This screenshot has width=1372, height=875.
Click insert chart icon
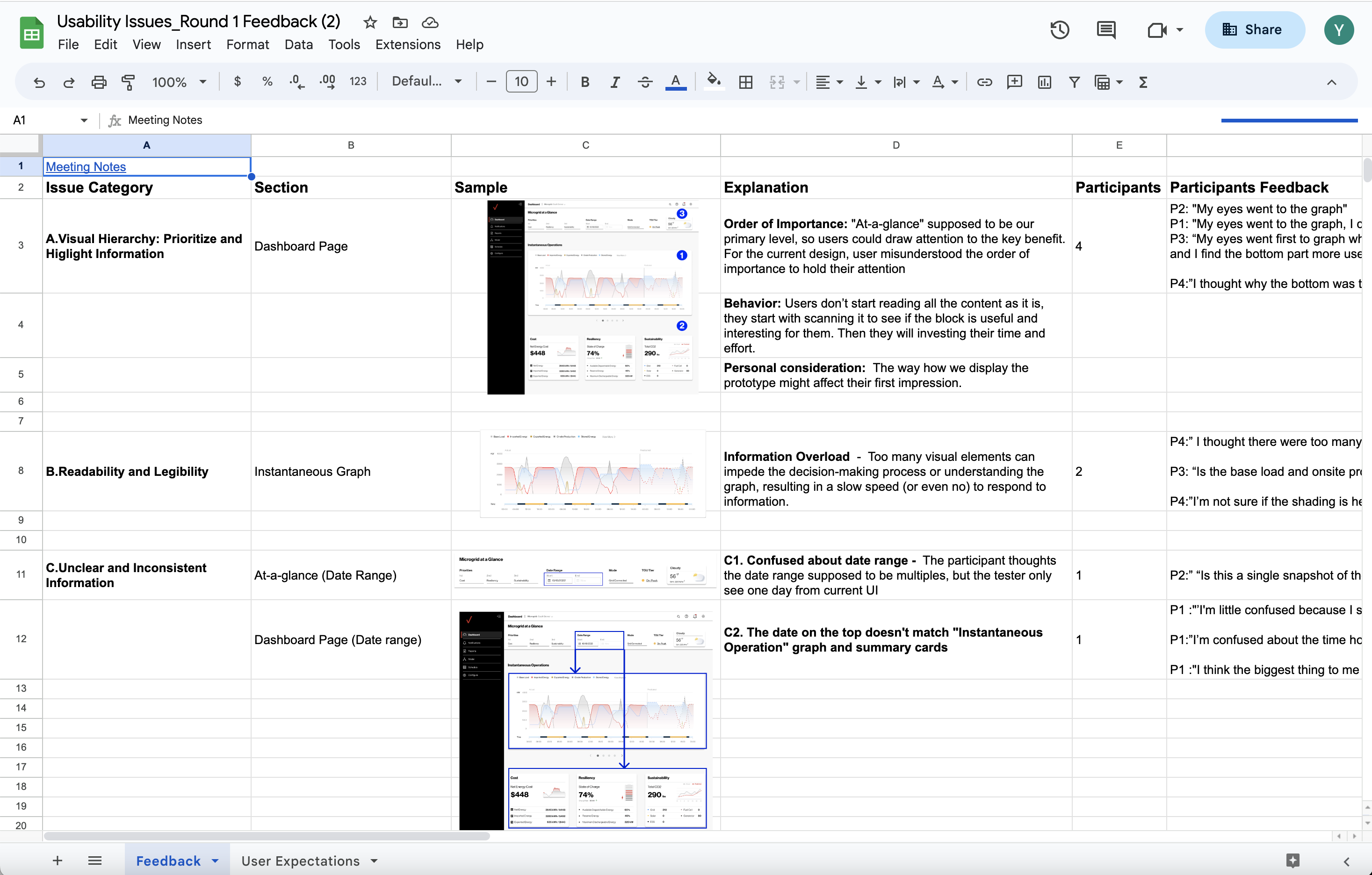[1044, 82]
